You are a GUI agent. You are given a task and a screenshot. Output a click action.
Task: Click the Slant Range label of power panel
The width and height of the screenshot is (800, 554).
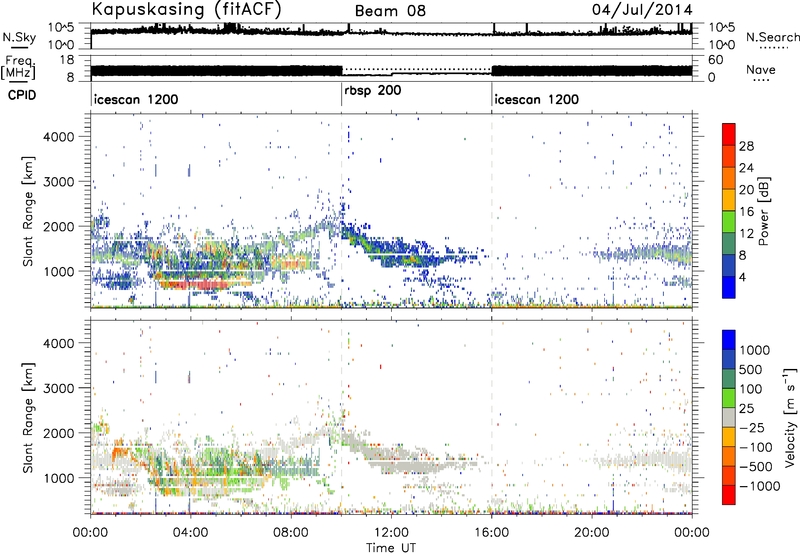(x=28, y=211)
